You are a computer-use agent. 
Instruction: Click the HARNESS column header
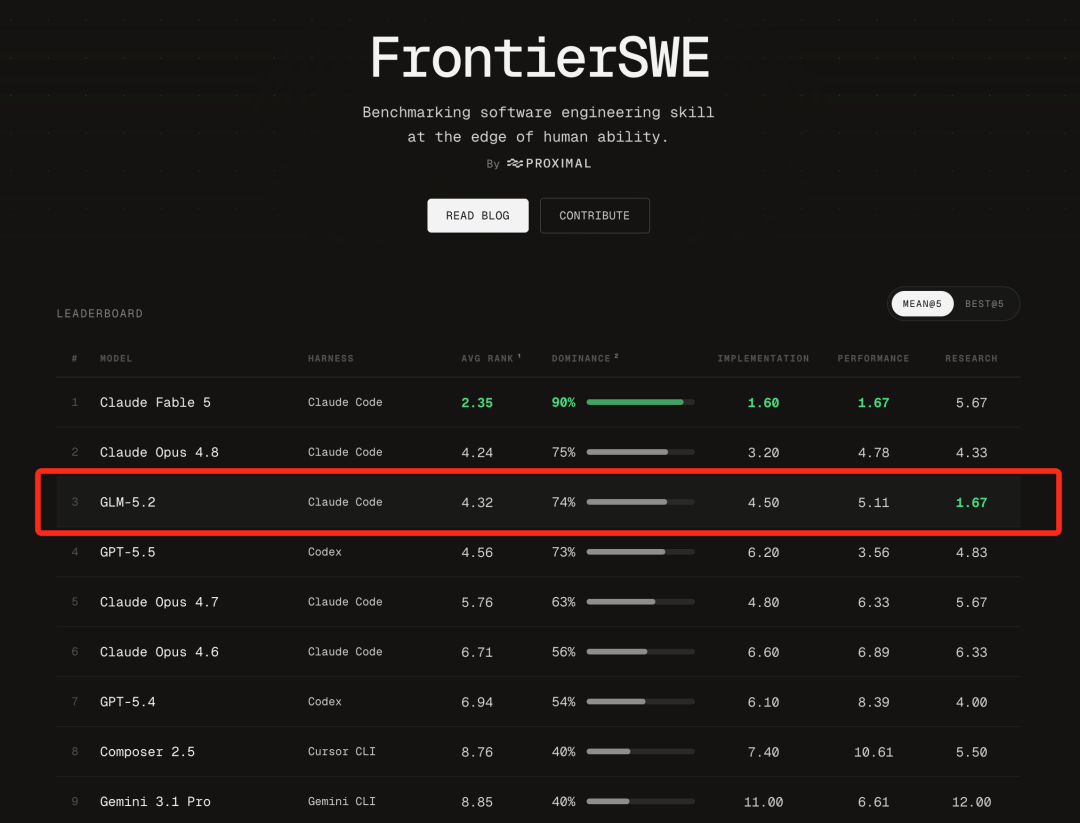(x=331, y=358)
